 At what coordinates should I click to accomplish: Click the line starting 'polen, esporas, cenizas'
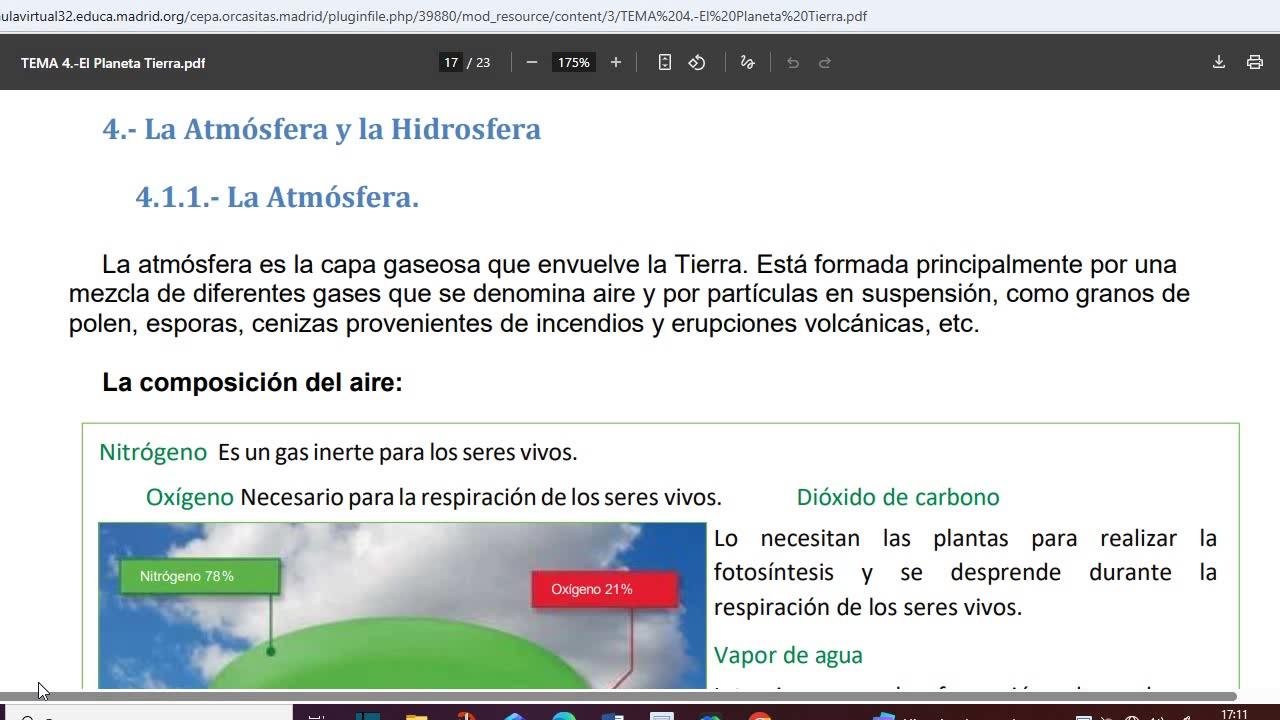[x=524, y=324]
